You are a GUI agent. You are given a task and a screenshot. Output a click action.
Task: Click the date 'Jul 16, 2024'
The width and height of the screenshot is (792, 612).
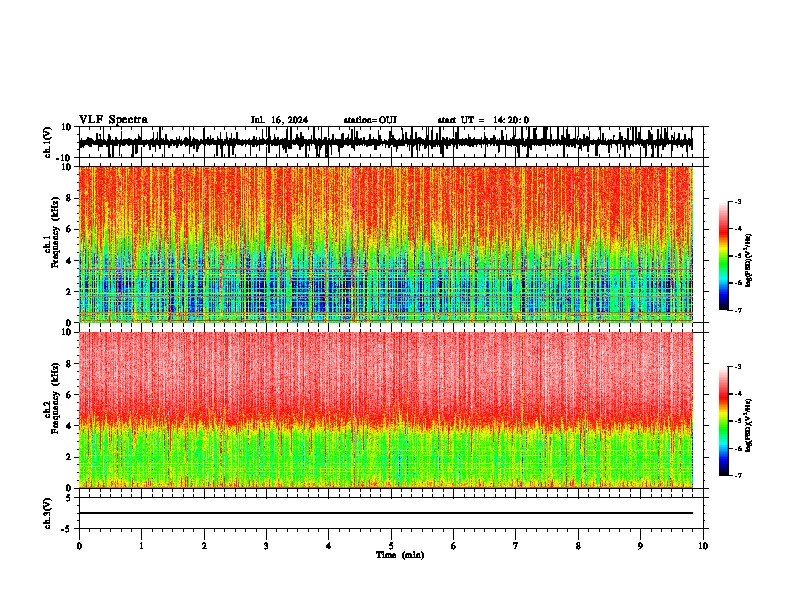[279, 120]
